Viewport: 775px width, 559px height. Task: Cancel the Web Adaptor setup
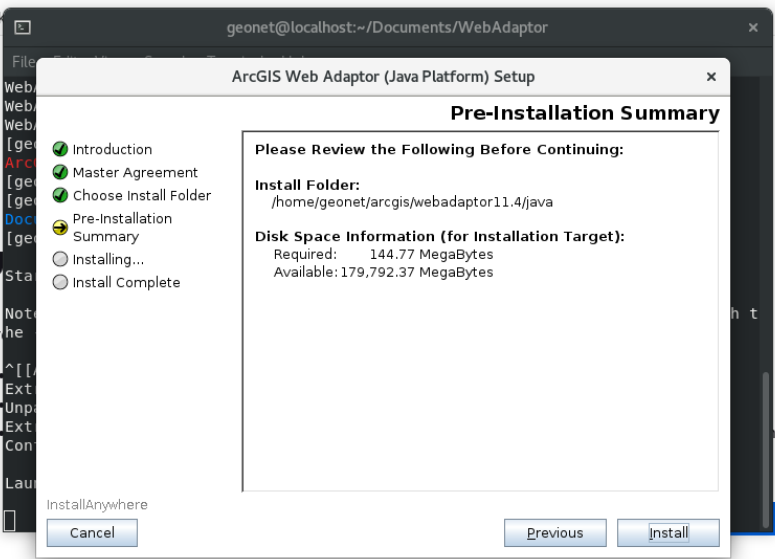[x=92, y=533]
